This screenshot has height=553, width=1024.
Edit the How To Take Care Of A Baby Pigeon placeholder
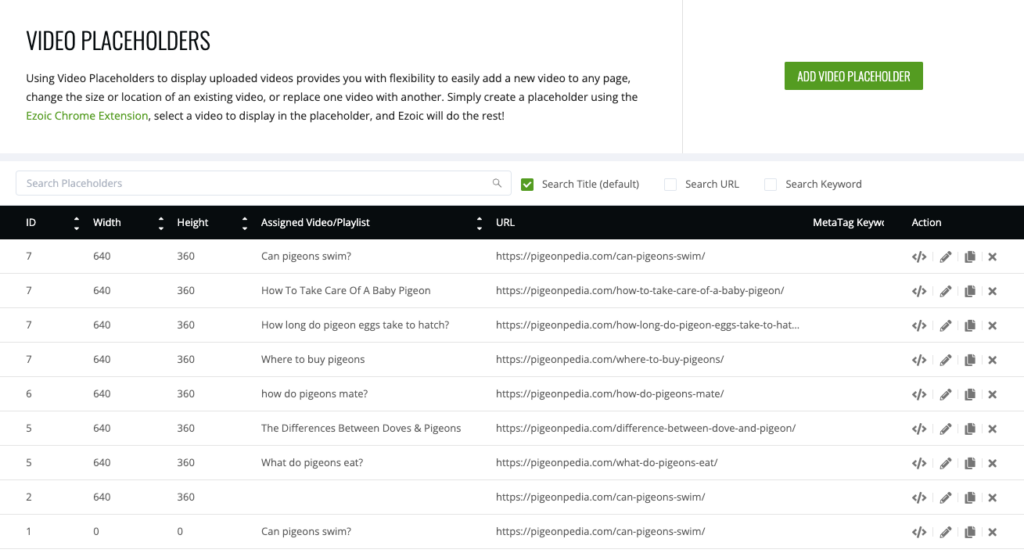tap(945, 291)
